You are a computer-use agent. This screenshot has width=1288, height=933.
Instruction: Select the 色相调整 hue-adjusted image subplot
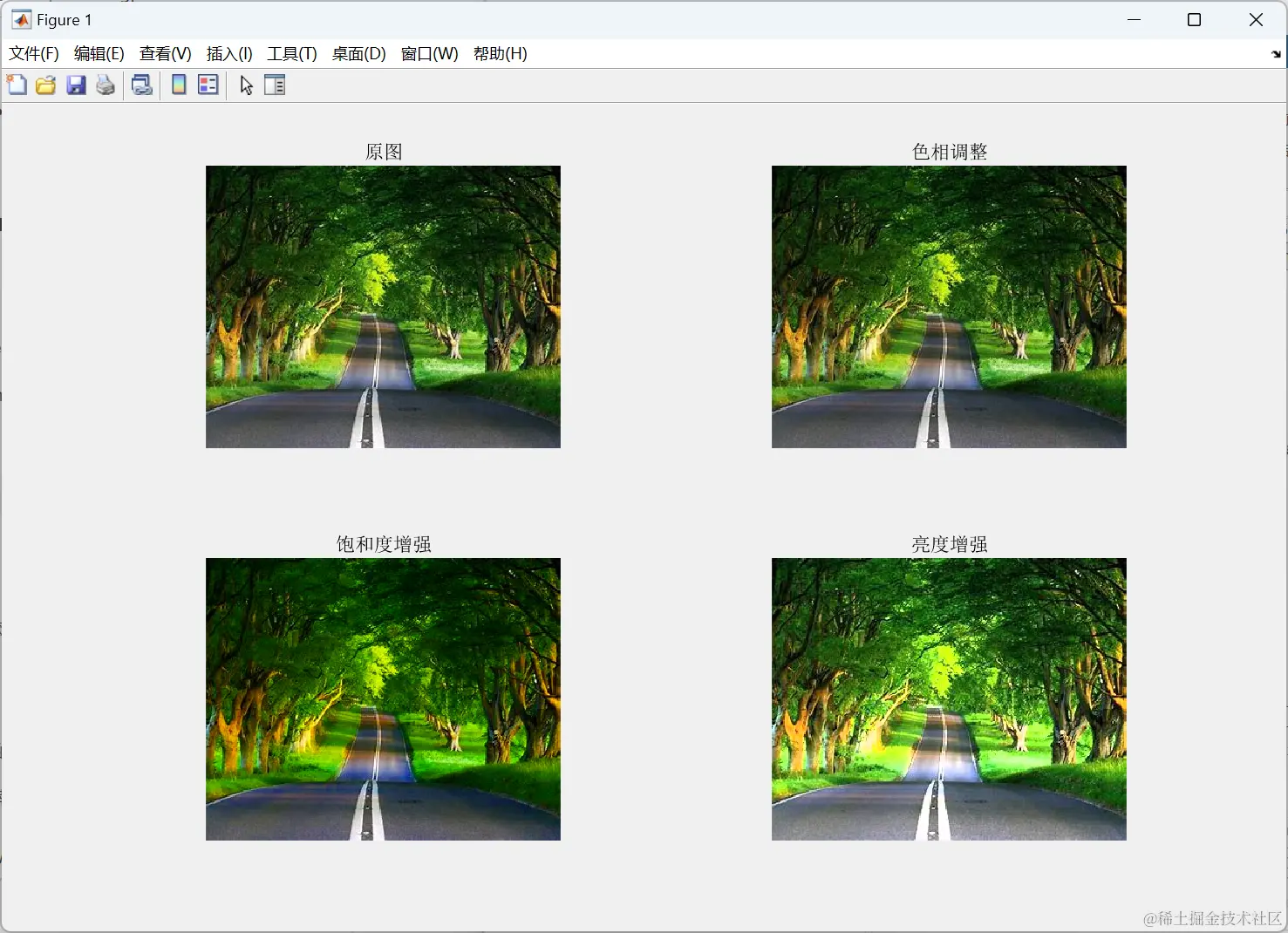pyautogui.click(x=949, y=307)
